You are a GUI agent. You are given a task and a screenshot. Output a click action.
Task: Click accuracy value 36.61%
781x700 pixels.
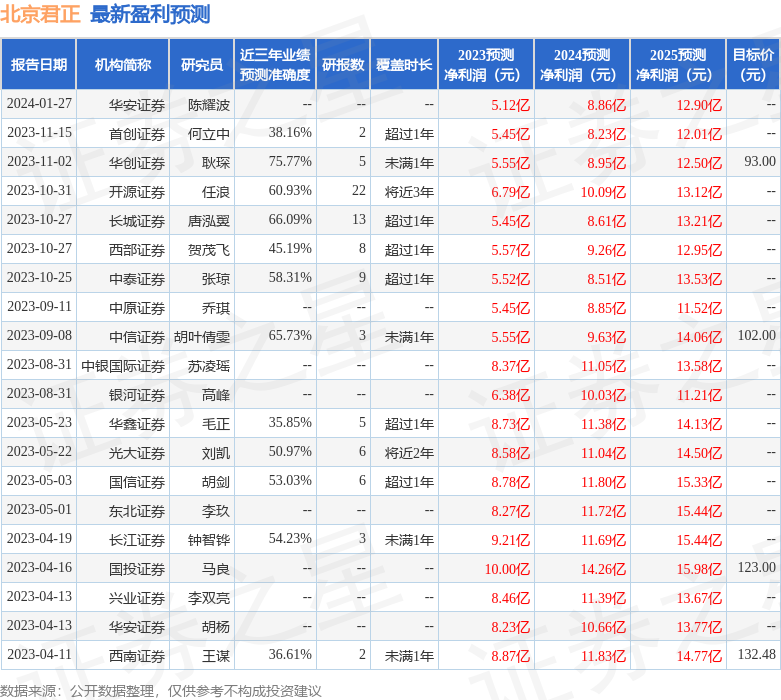[x=290, y=654]
